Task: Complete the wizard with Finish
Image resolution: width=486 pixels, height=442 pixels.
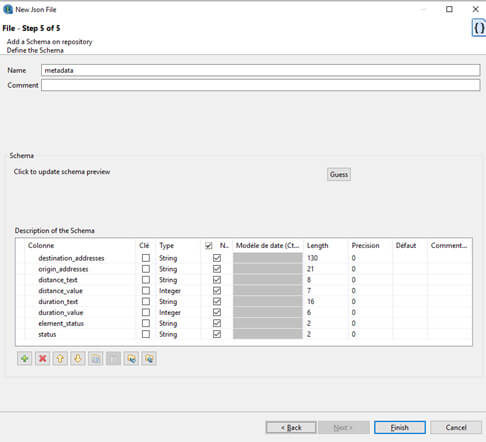Action: 400,427
